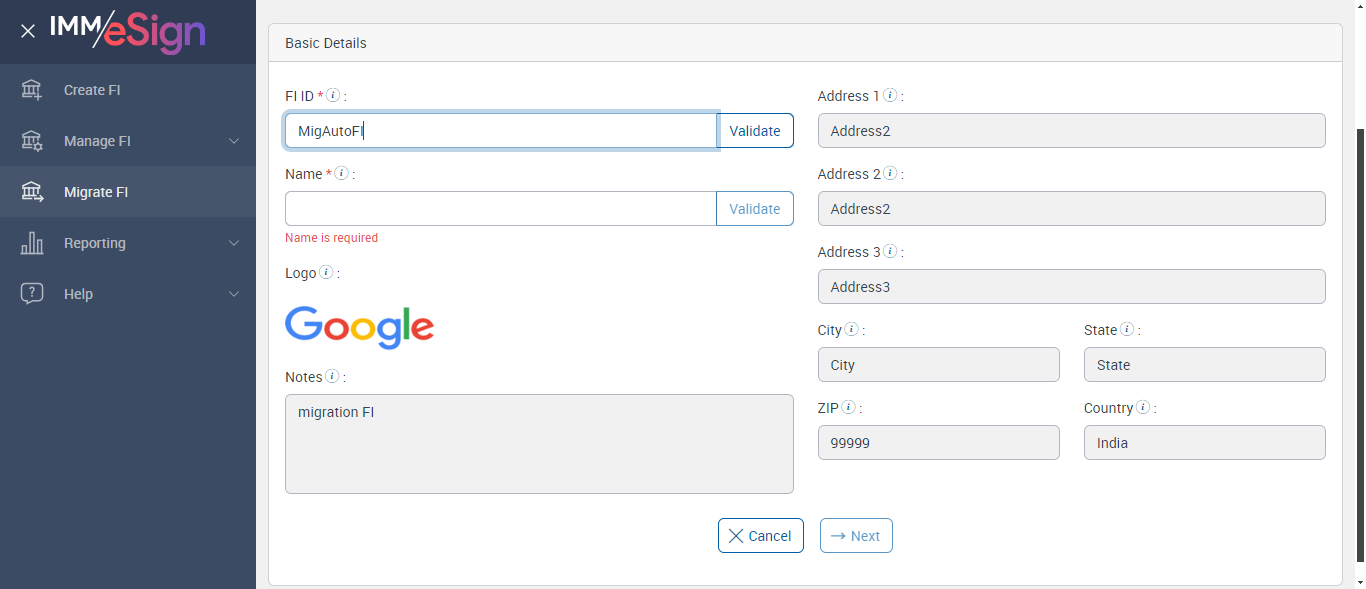
Task: Click the info icon next to Notes
Action: [x=332, y=377]
